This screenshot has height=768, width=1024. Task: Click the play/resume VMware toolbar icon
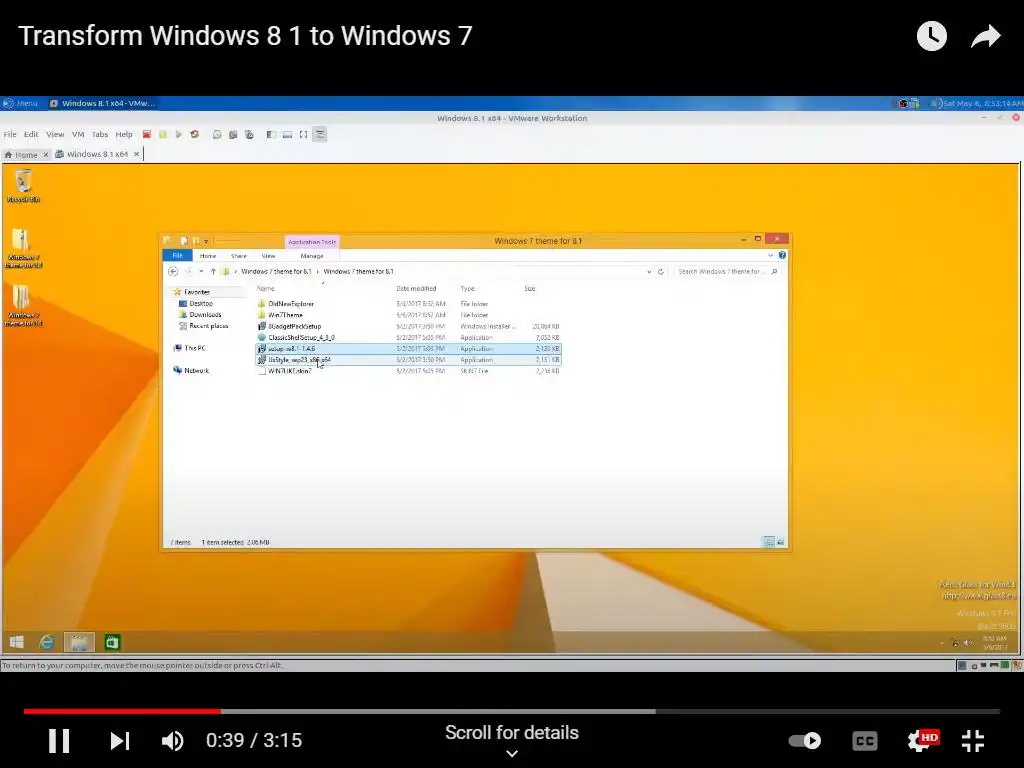tap(178, 135)
